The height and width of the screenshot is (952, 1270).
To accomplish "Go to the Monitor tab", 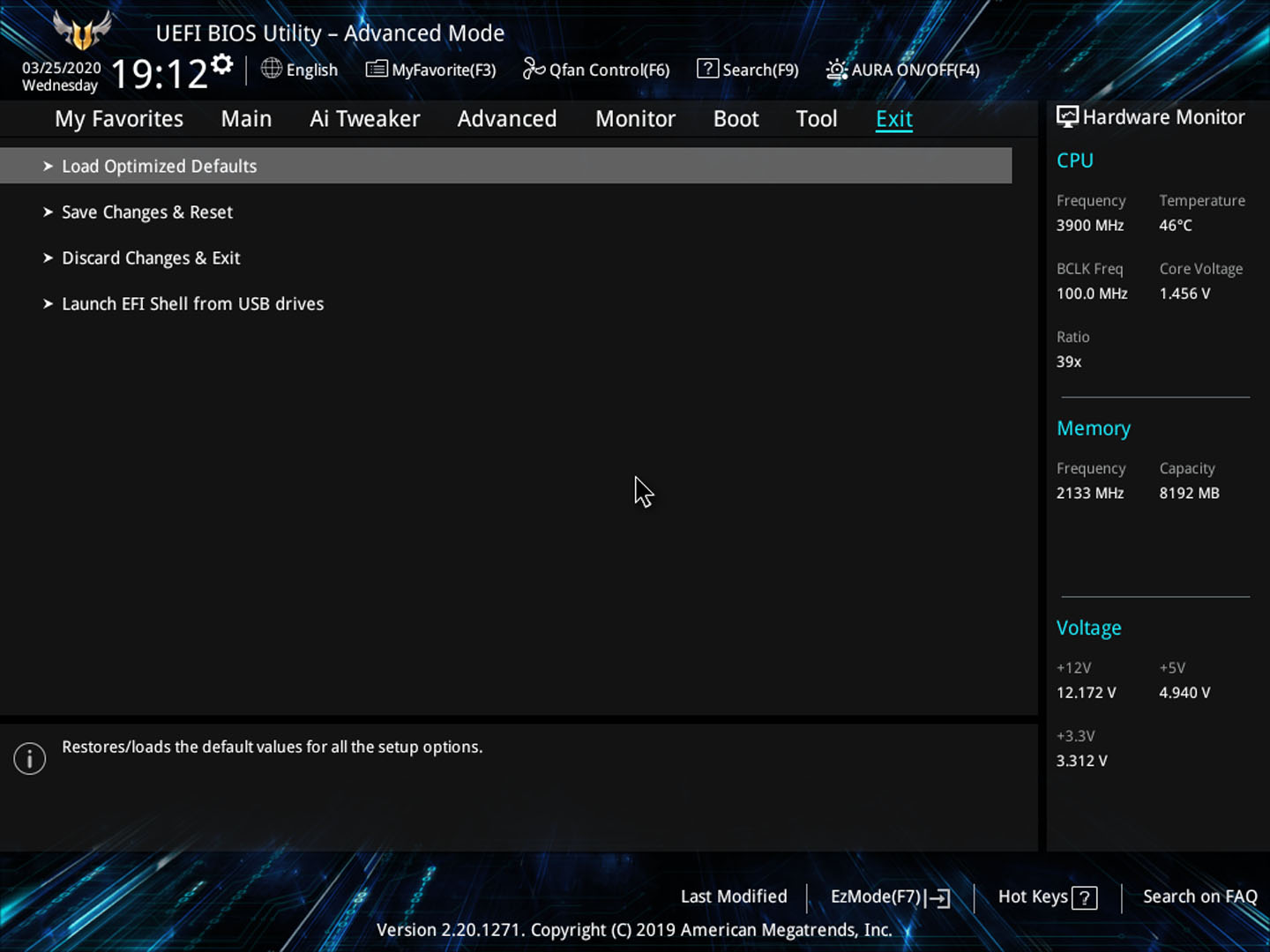I will coord(635,119).
